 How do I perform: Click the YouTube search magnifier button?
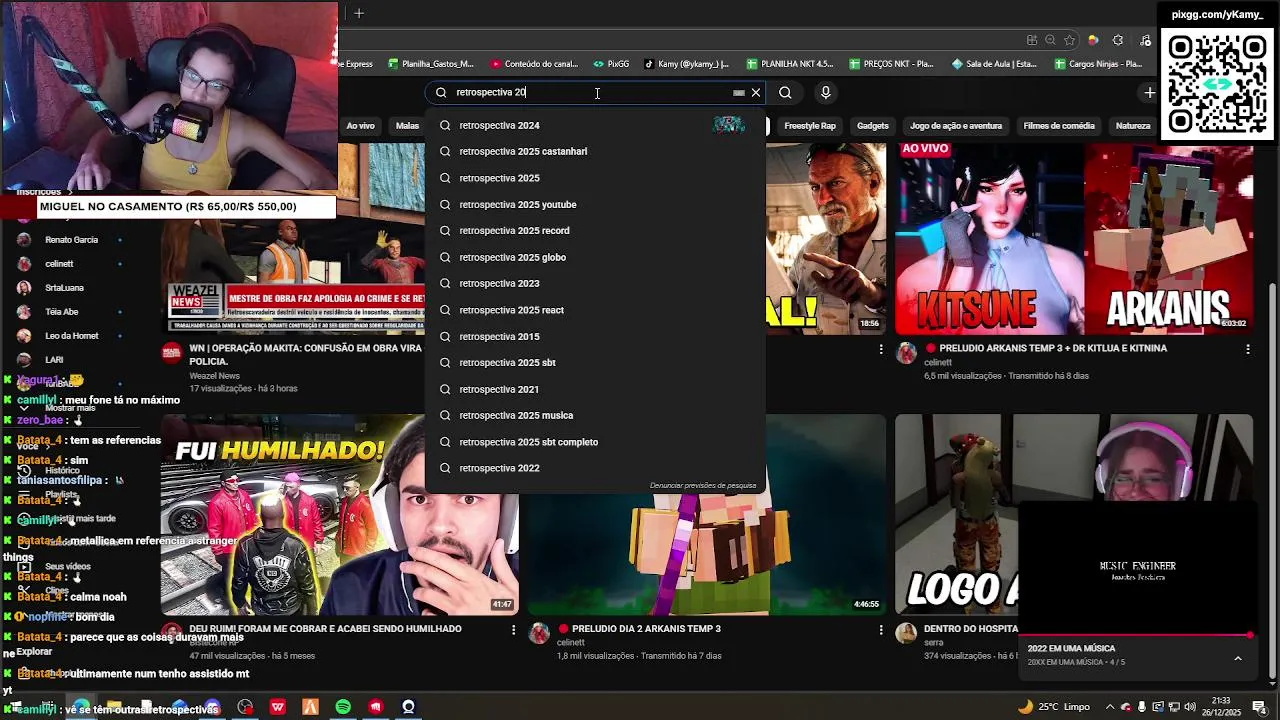tap(785, 92)
